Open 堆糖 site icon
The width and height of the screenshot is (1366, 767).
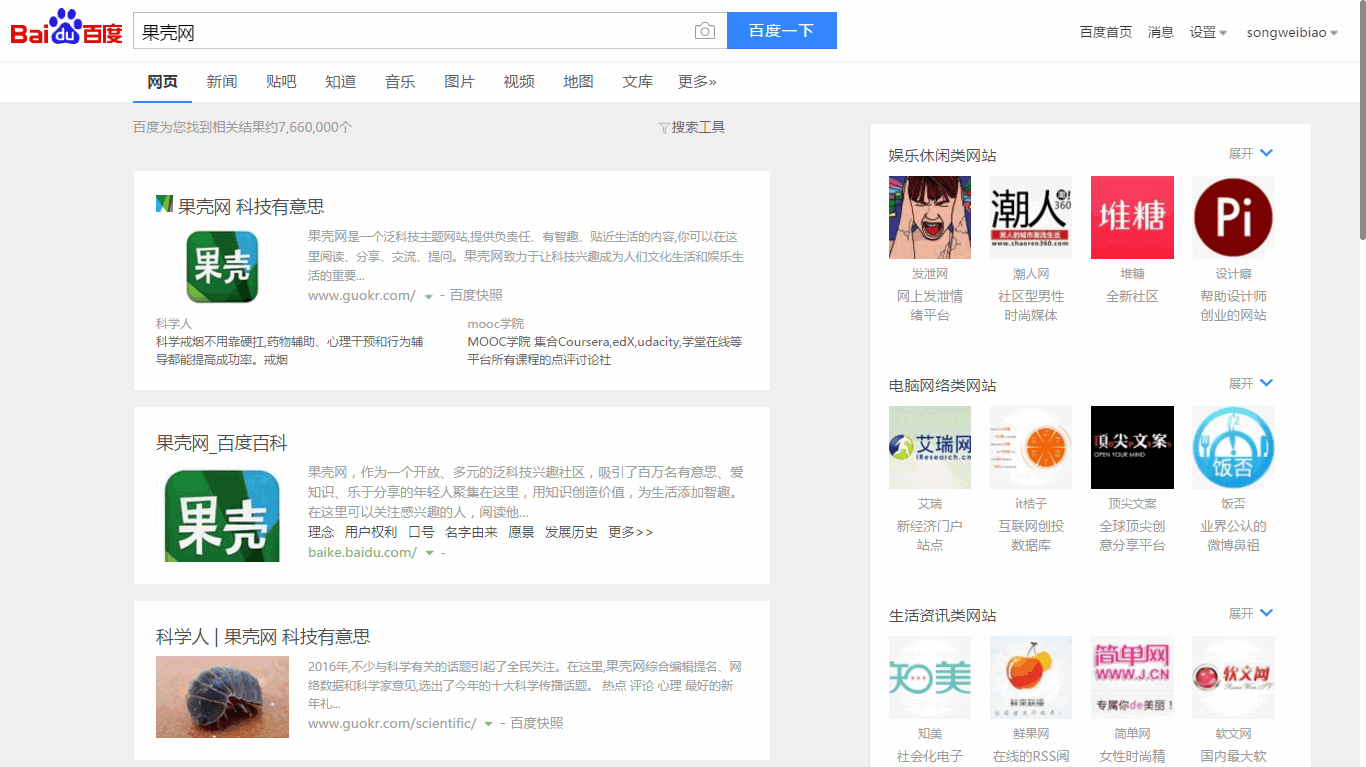point(1132,217)
